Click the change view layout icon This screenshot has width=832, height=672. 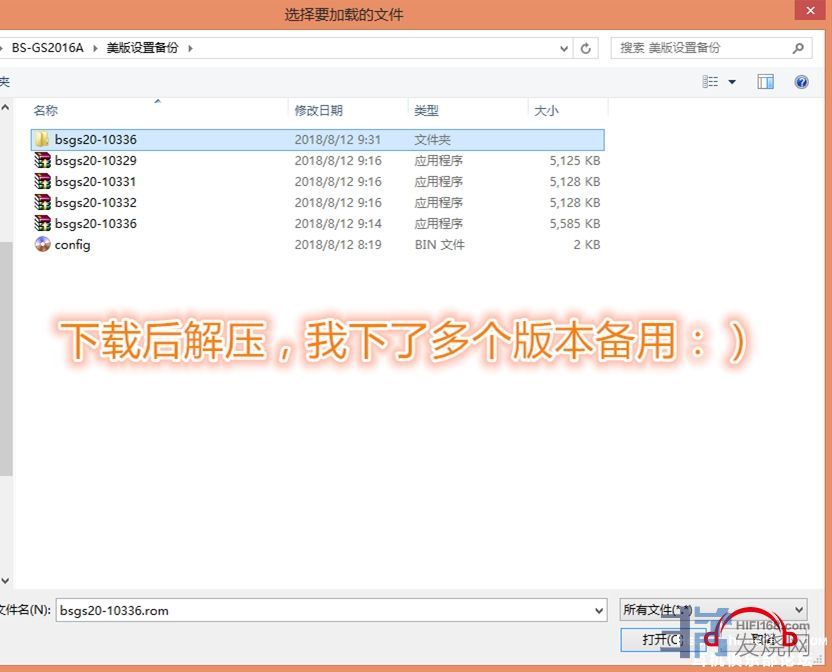(x=711, y=82)
